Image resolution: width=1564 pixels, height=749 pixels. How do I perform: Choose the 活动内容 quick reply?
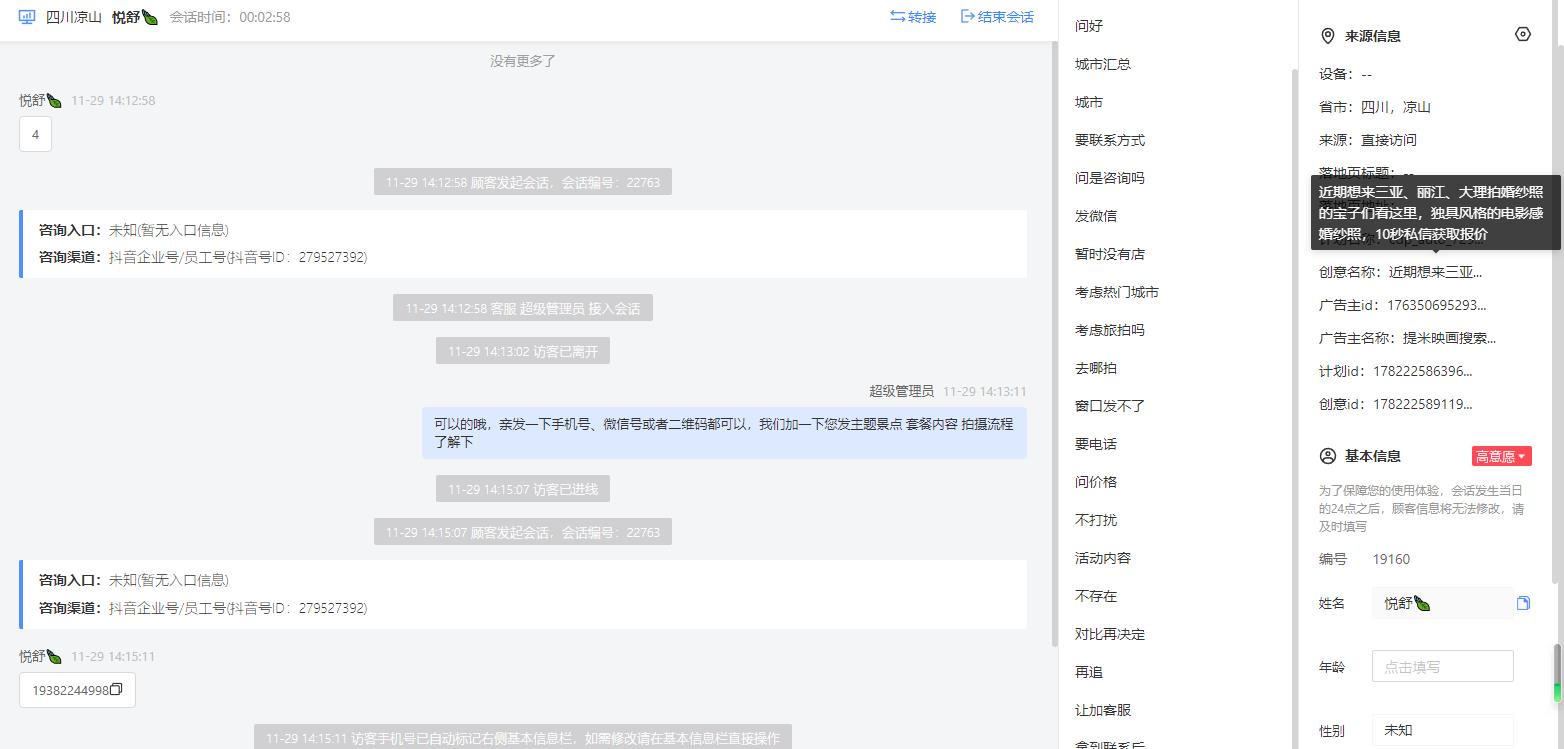(1103, 558)
